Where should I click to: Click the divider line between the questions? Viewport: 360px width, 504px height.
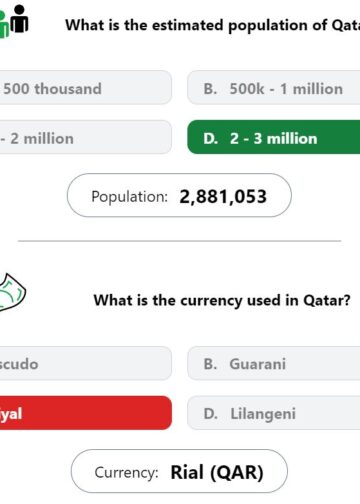(x=179, y=241)
